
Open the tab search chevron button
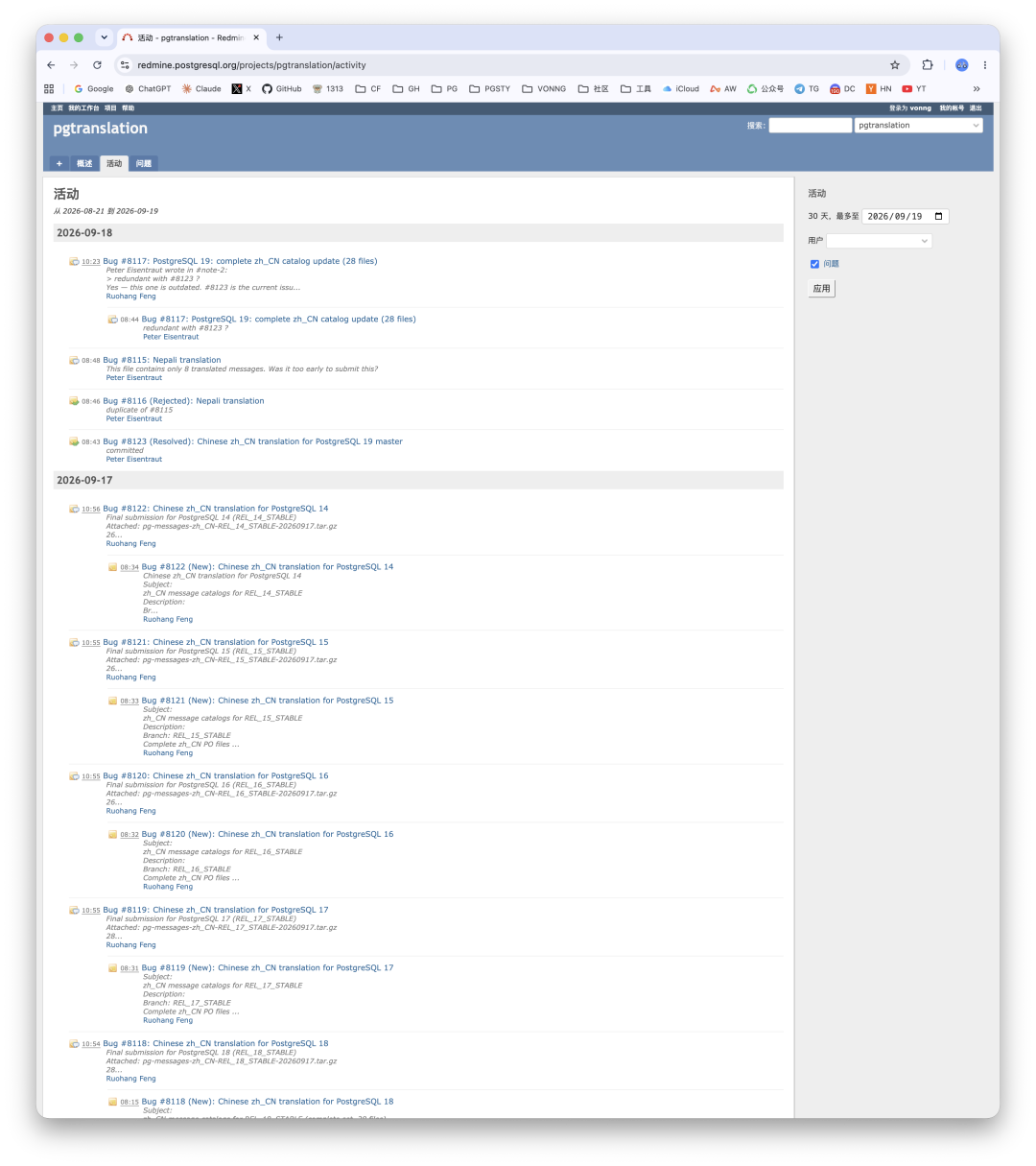pos(104,37)
